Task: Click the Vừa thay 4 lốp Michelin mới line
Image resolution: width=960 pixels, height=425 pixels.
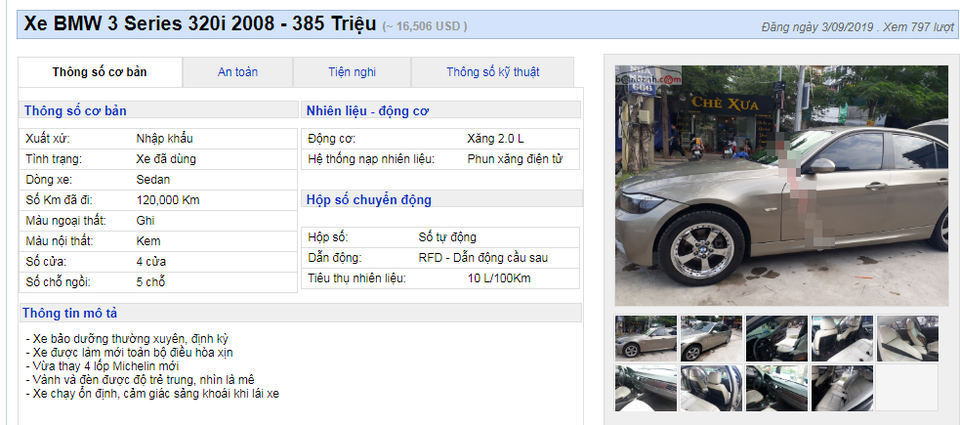Action: point(102,366)
